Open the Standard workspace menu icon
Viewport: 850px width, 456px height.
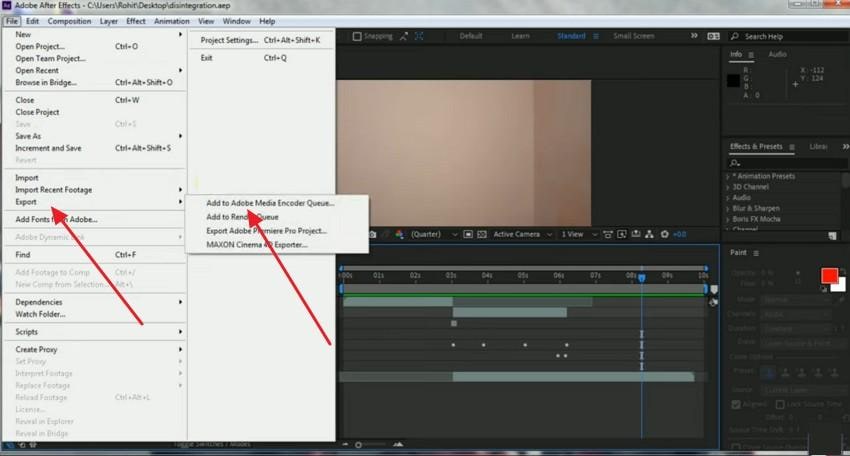(596, 36)
